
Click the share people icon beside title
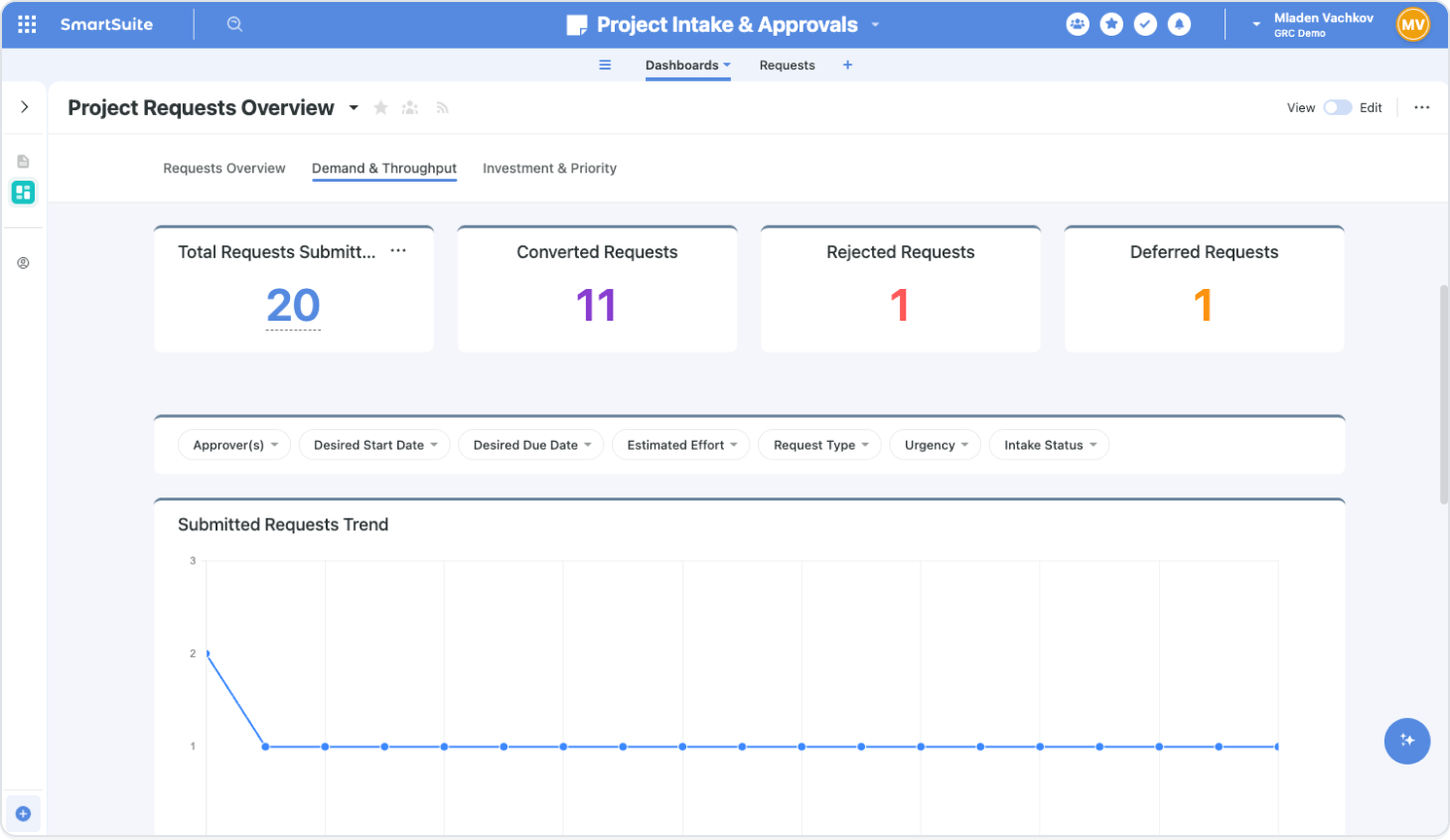click(x=410, y=107)
